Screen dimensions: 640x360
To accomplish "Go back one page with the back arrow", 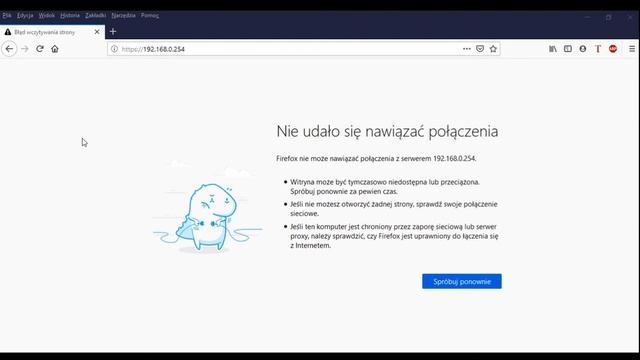I will click(9, 49).
